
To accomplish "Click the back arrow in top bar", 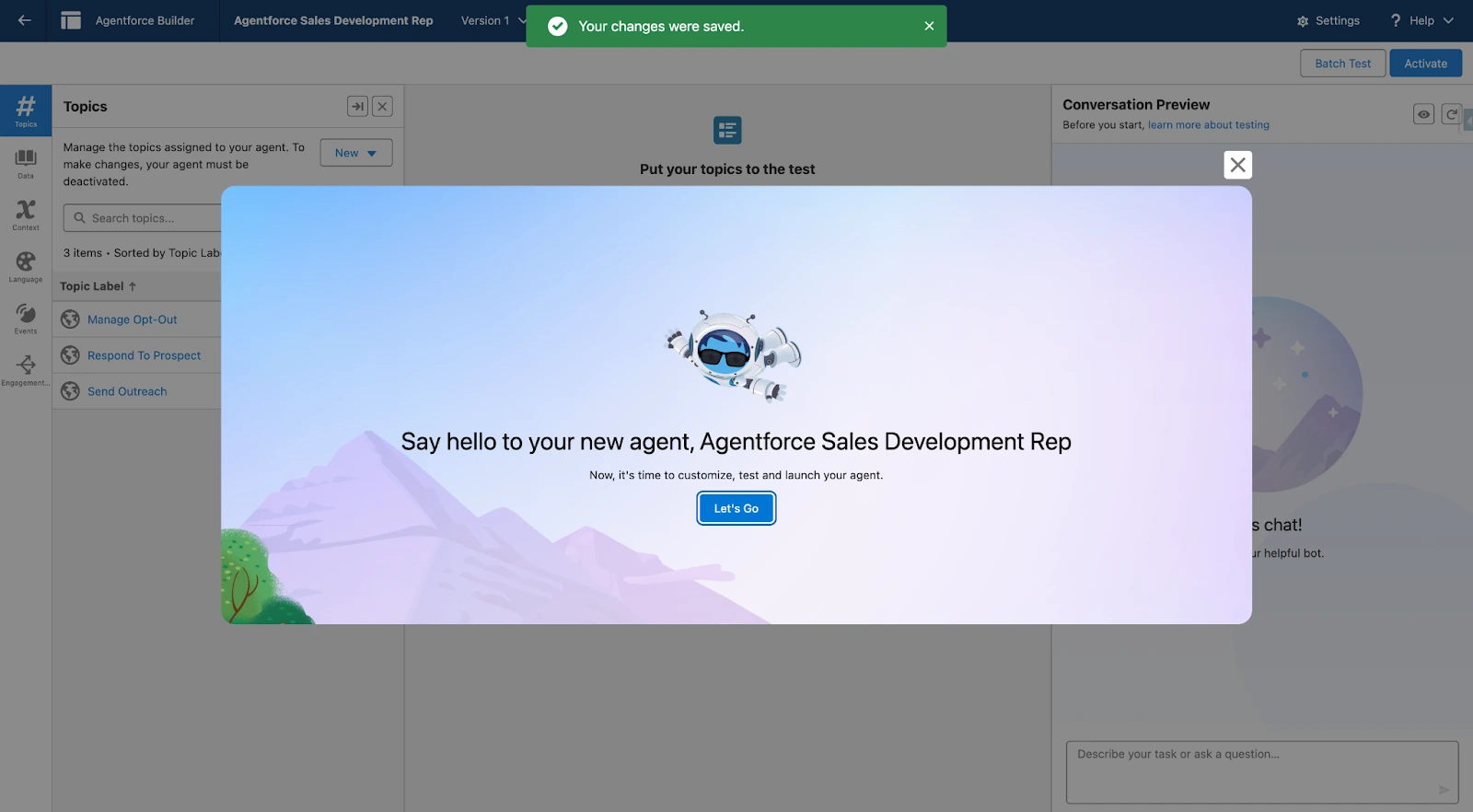I will click(x=25, y=20).
